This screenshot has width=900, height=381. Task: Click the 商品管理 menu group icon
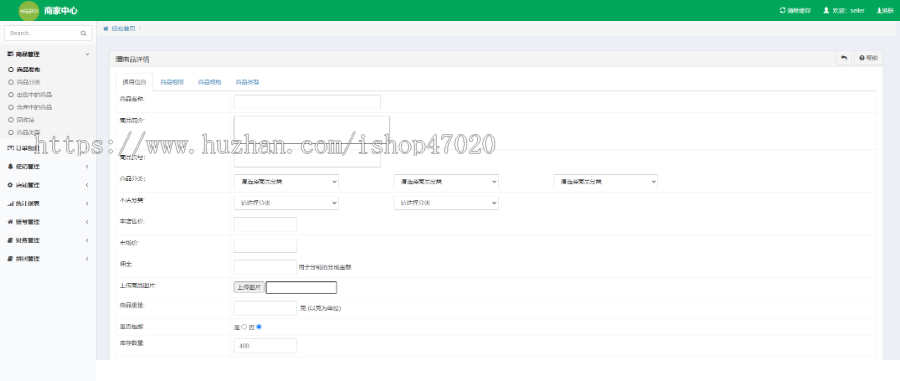[10, 54]
